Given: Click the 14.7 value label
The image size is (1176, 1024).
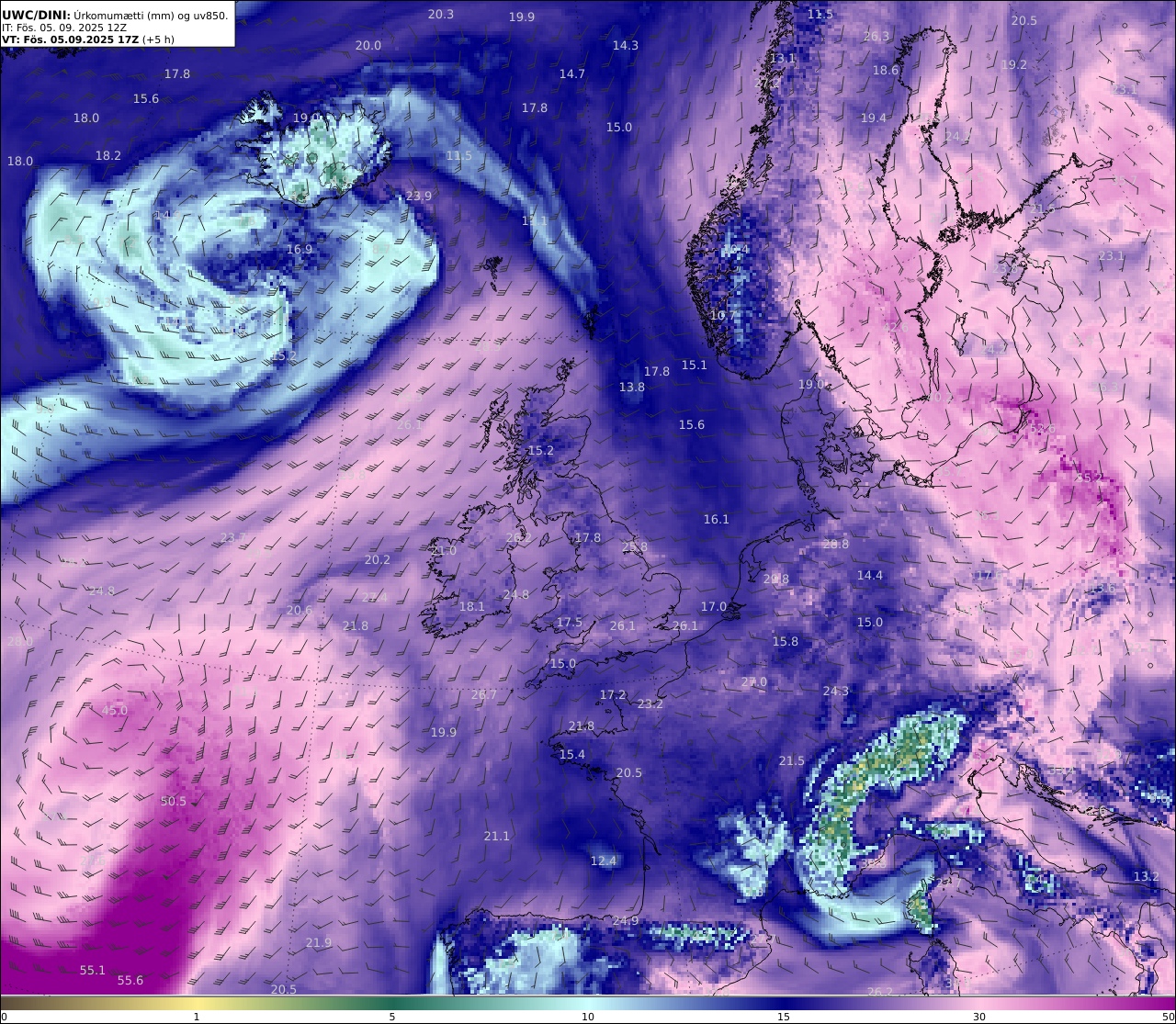Looking at the screenshot, I should pyautogui.click(x=572, y=74).
